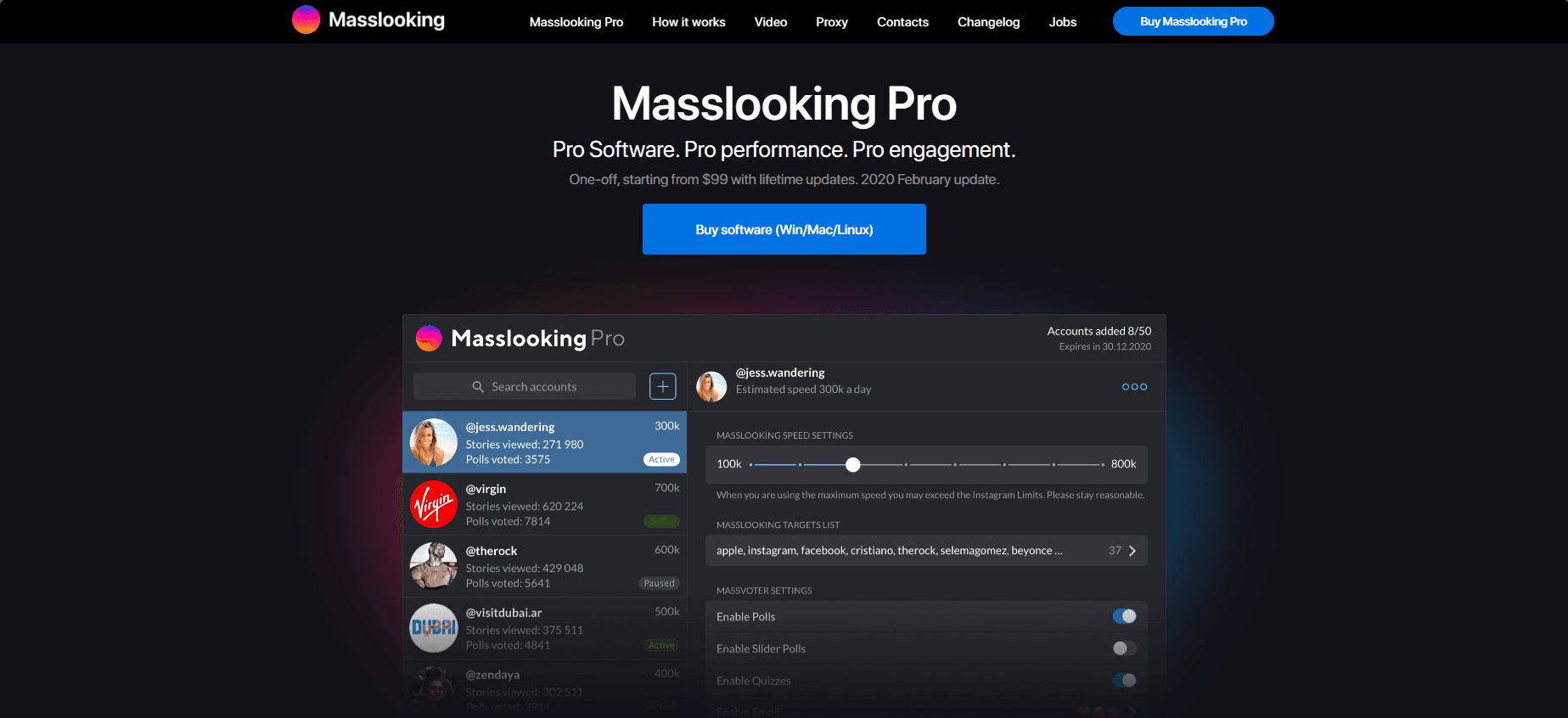Click the Virgin logo avatar
This screenshot has height=718, width=1568.
click(x=434, y=504)
